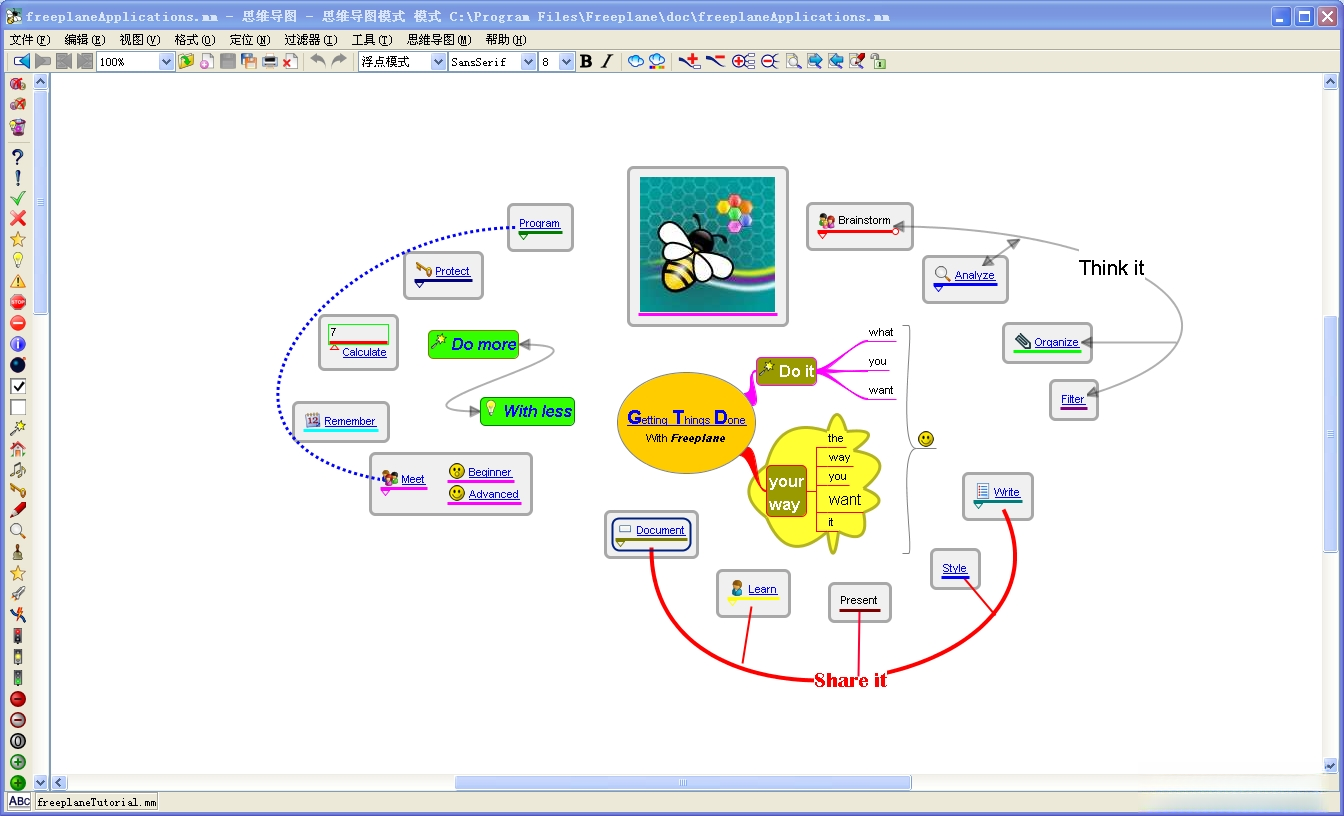Follow the Learn node link
The image size is (1344, 816).
pyautogui.click(x=762, y=590)
